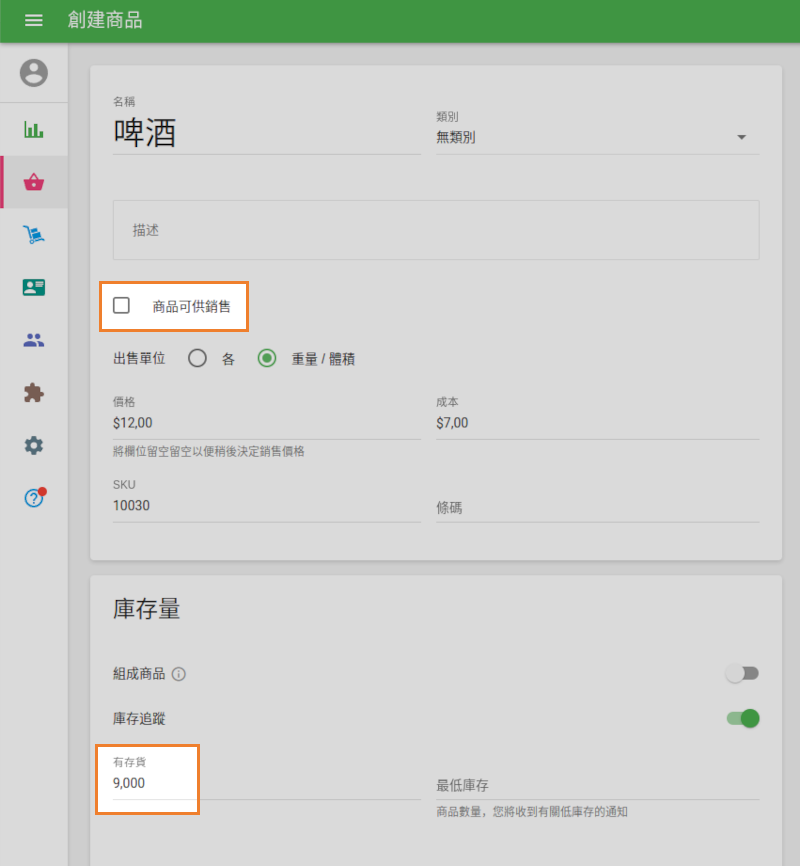Open the inventory management (hand truck) icon
Viewport: 800px width, 866px height.
[x=33, y=234]
